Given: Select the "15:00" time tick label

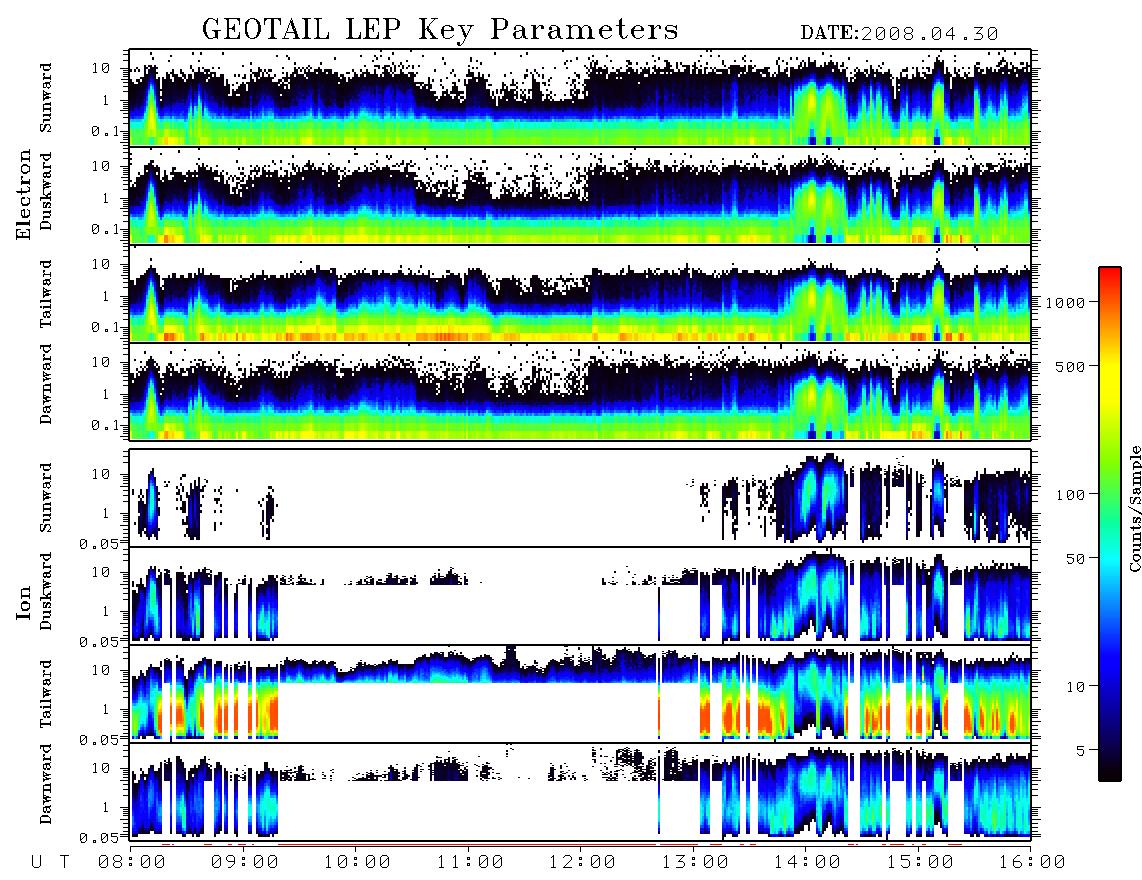Looking at the screenshot, I should (x=919, y=862).
